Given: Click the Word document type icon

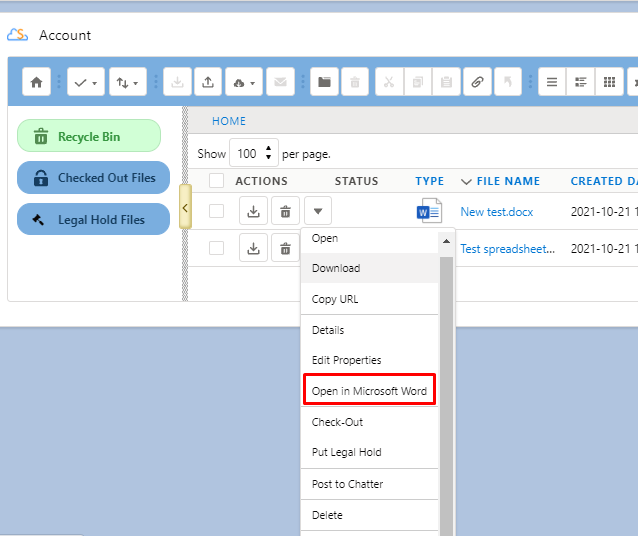Looking at the screenshot, I should tap(428, 211).
